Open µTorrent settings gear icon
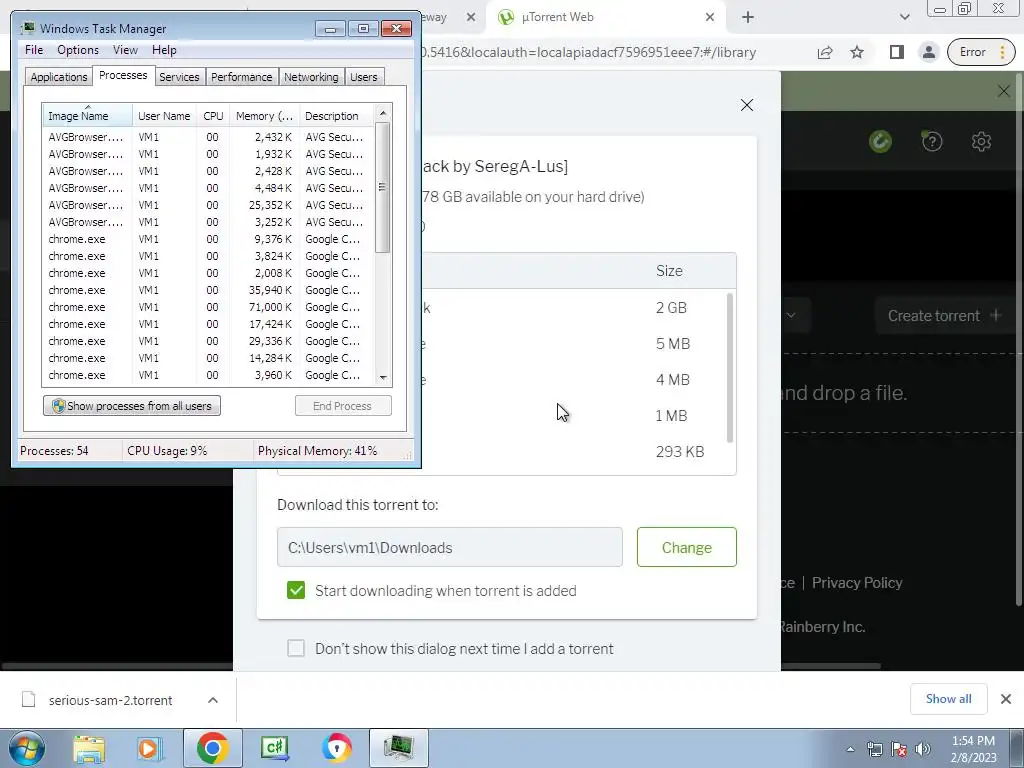The height and width of the screenshot is (768, 1024). pos(981,141)
